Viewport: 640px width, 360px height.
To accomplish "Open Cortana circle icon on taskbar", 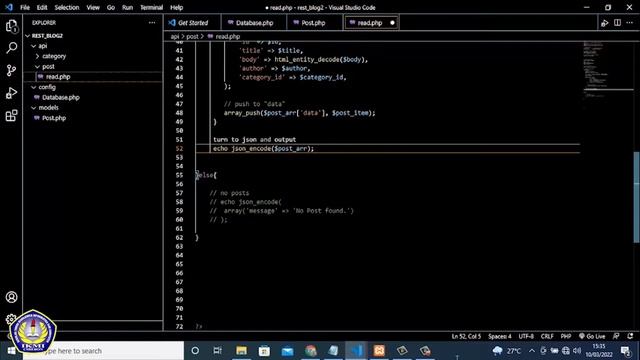I will (195, 351).
